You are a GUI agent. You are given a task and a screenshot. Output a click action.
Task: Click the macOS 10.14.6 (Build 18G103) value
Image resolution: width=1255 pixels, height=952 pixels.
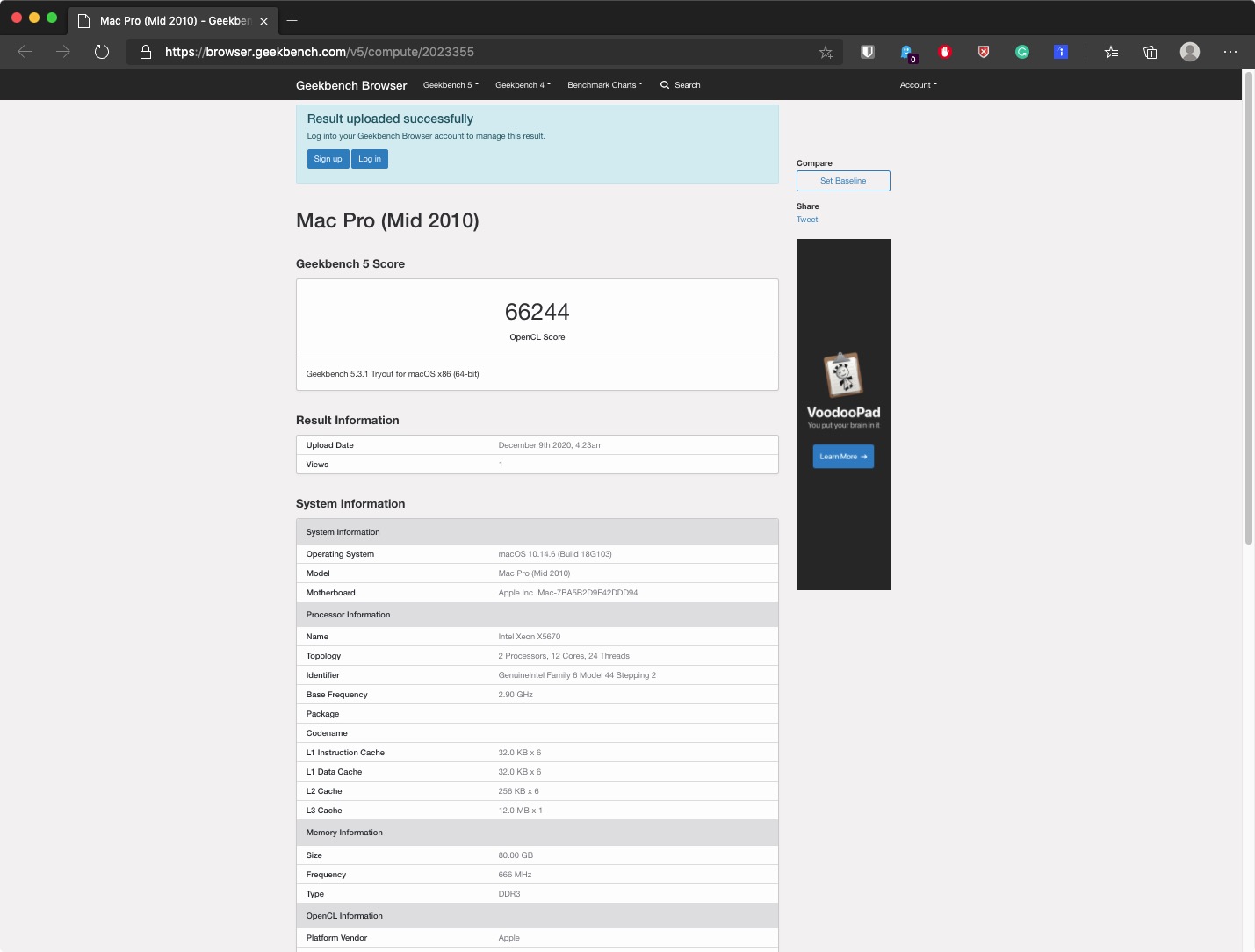(x=555, y=554)
